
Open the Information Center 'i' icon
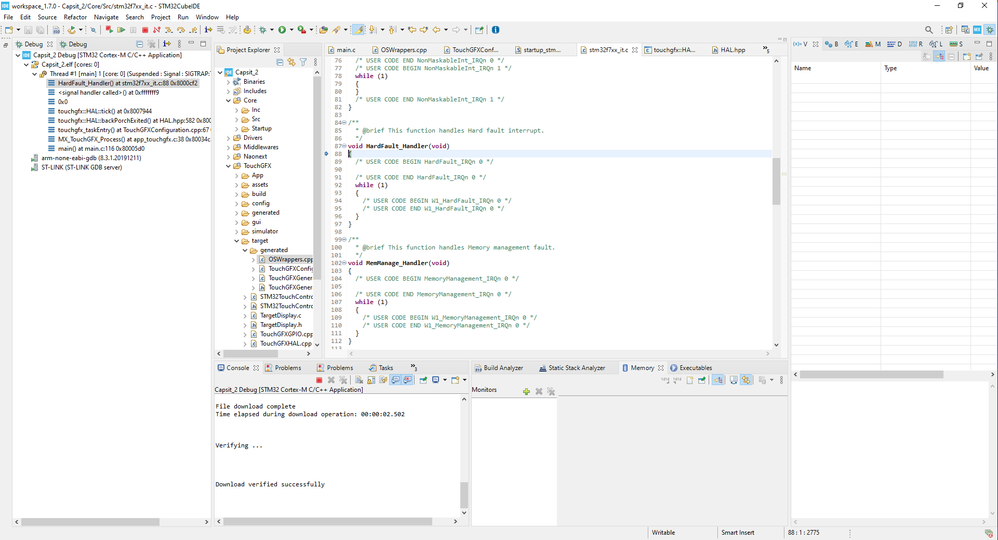tap(495, 30)
